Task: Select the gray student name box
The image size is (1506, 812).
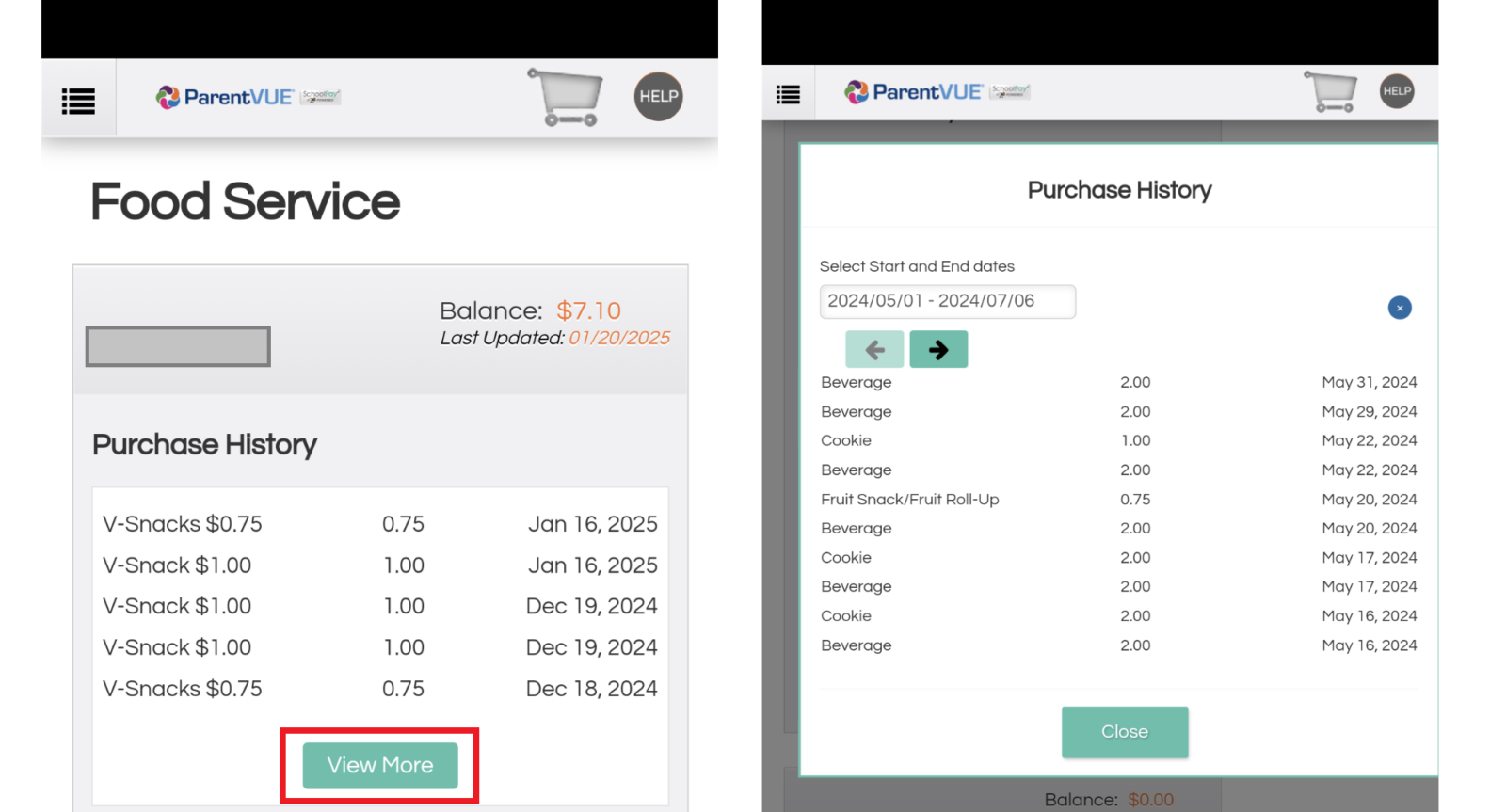Action: pyautogui.click(x=178, y=346)
